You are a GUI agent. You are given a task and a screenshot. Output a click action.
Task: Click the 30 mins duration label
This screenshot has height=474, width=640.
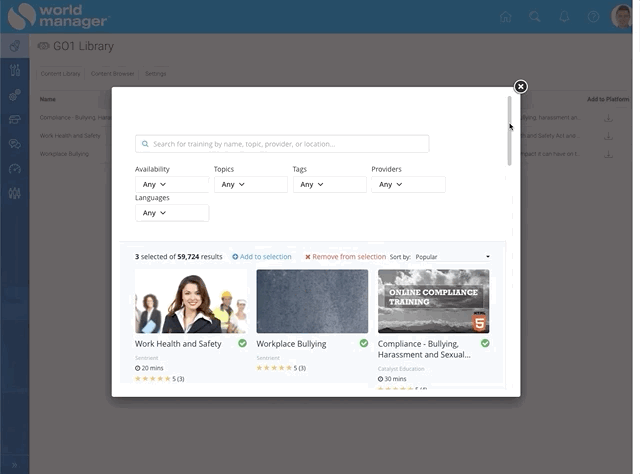pos(392,379)
